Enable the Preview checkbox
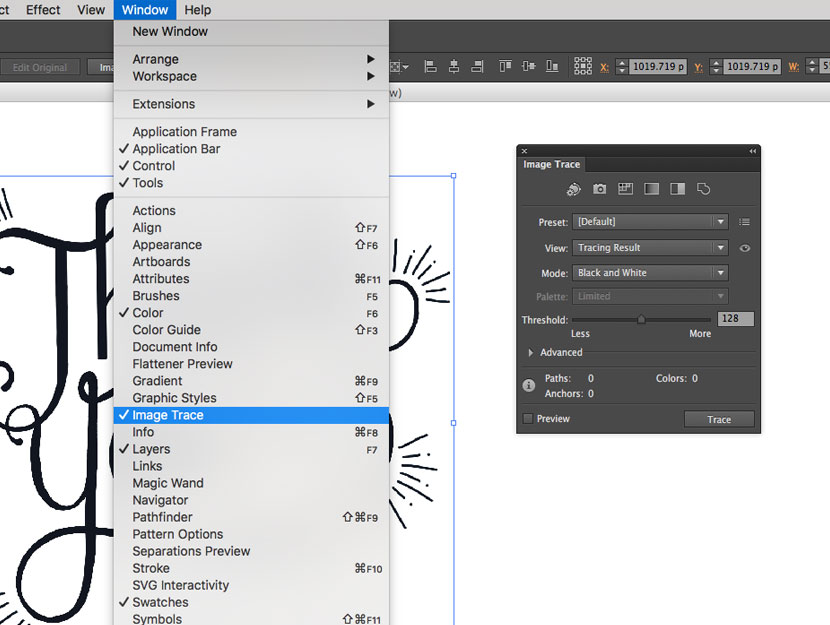 528,419
